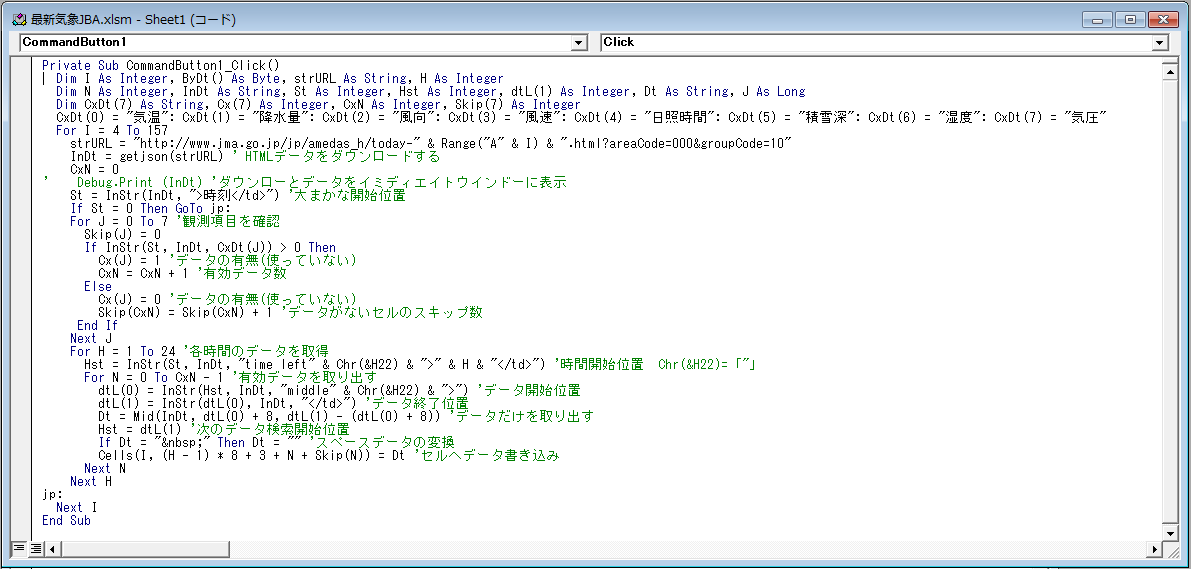Click the 'dtL(0) = InStr(Hst, InDt' line

[x=340, y=390]
